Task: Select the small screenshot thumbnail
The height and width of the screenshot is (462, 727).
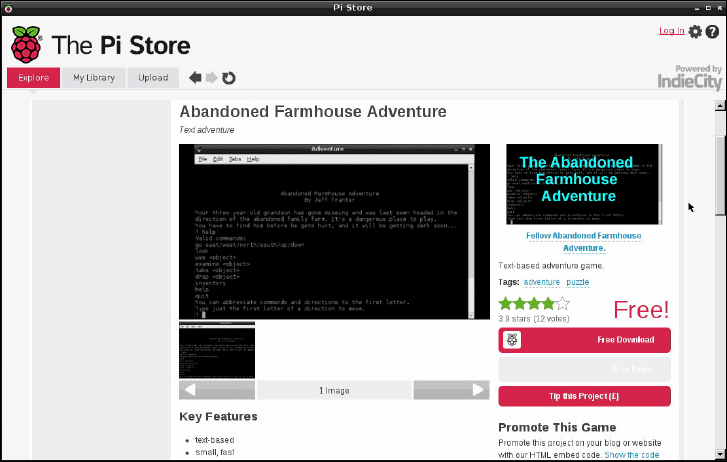Action: (x=217, y=350)
